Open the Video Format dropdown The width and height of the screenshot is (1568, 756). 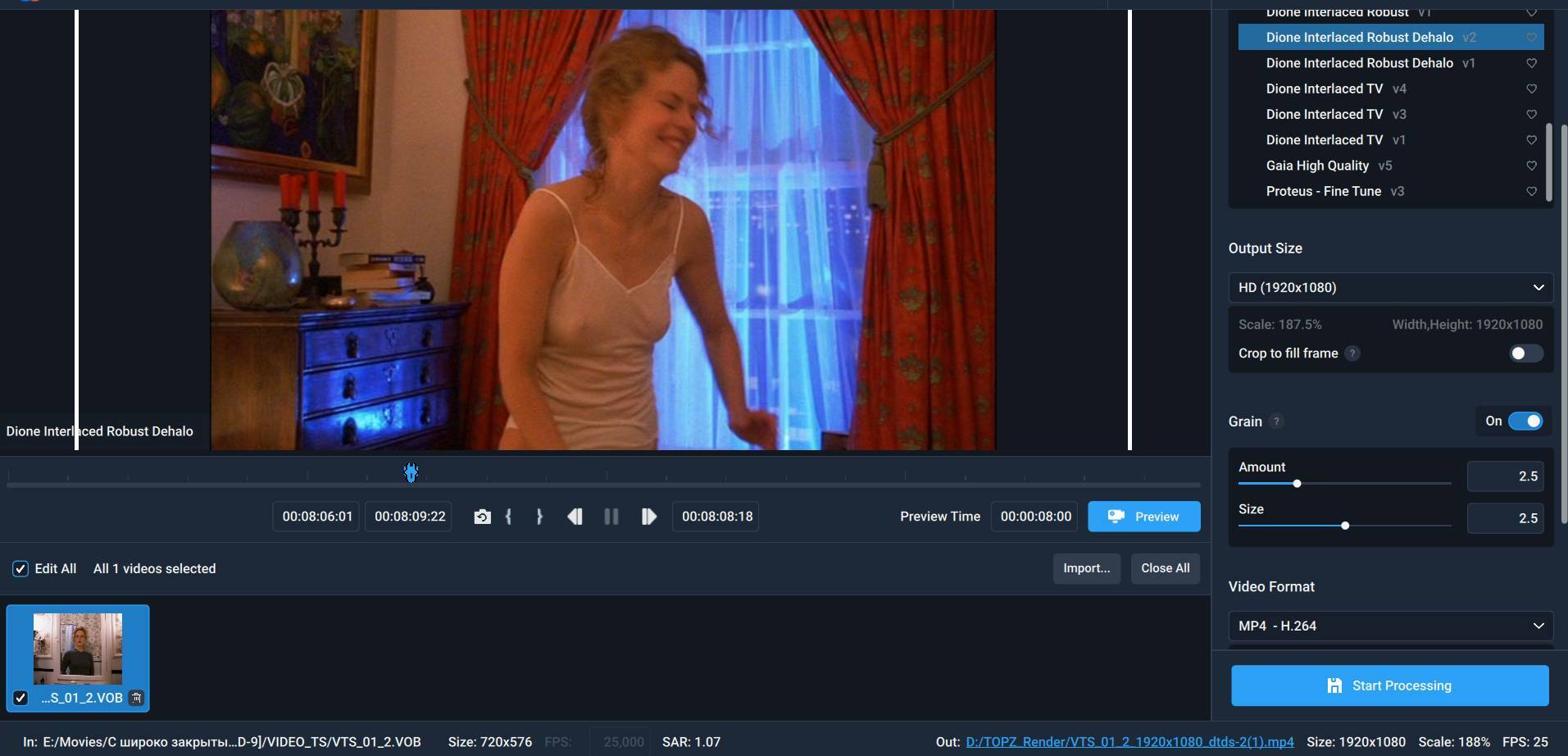[x=1390, y=626]
